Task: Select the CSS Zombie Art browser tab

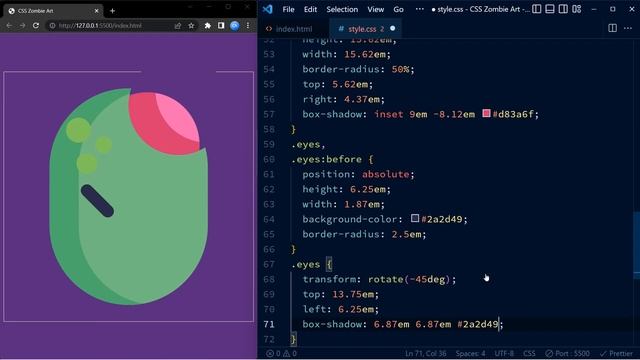Action: pyautogui.click(x=53, y=11)
